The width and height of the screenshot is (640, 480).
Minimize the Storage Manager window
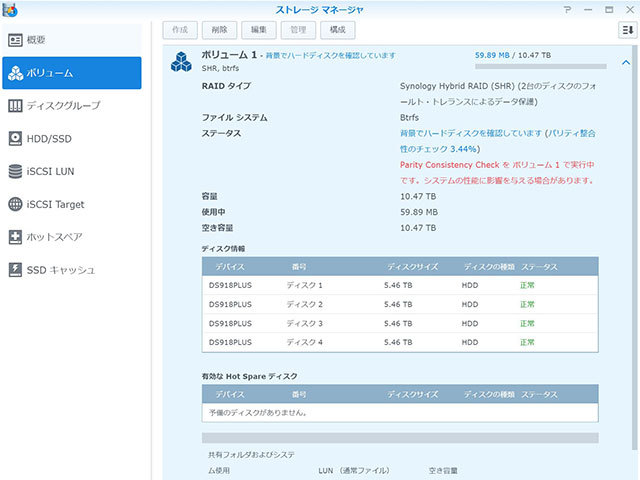(x=588, y=9)
